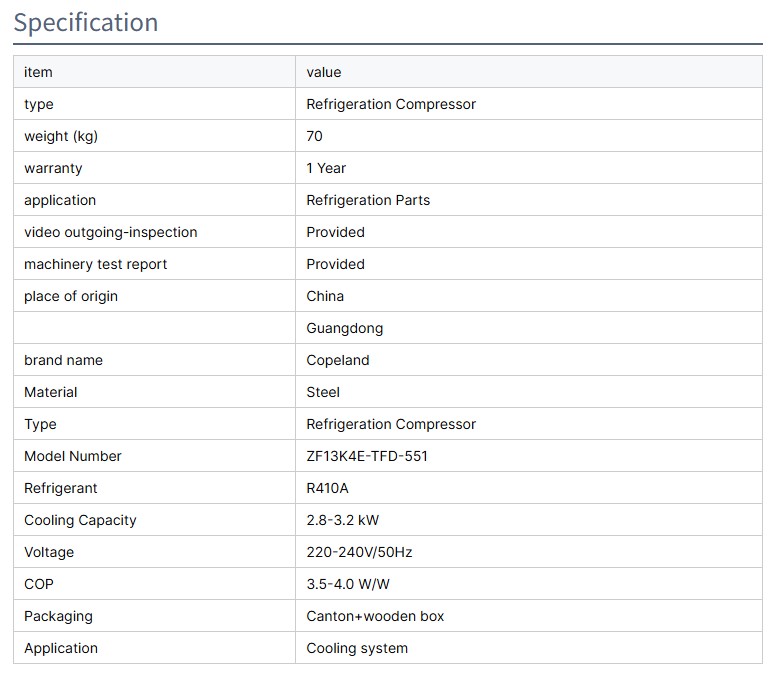Click the R410A refrigerant value
The height and width of the screenshot is (674, 775).
327,488
